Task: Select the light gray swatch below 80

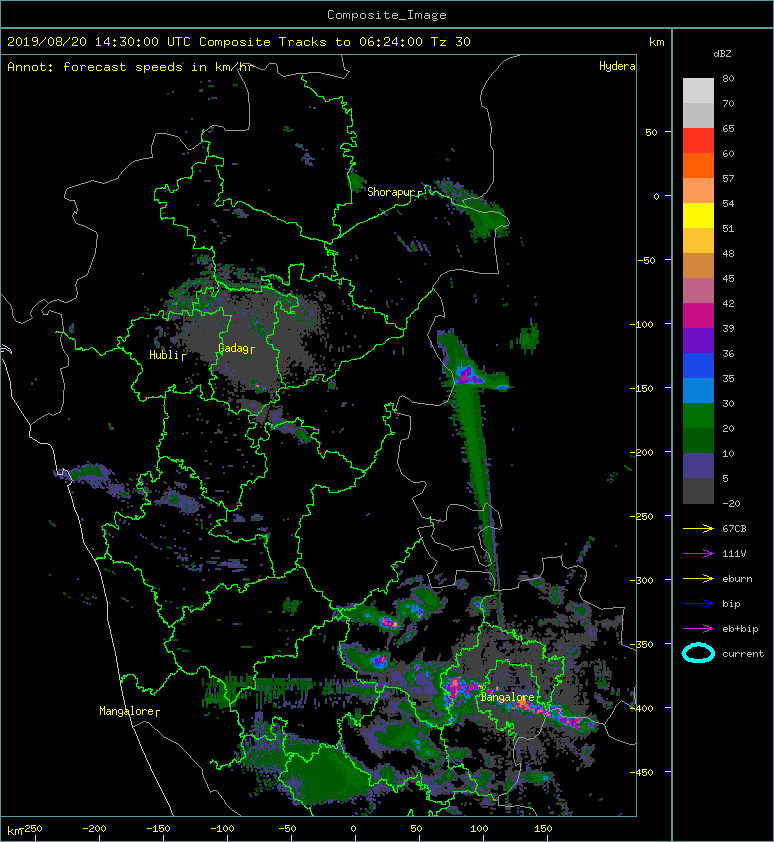Action: [x=698, y=91]
